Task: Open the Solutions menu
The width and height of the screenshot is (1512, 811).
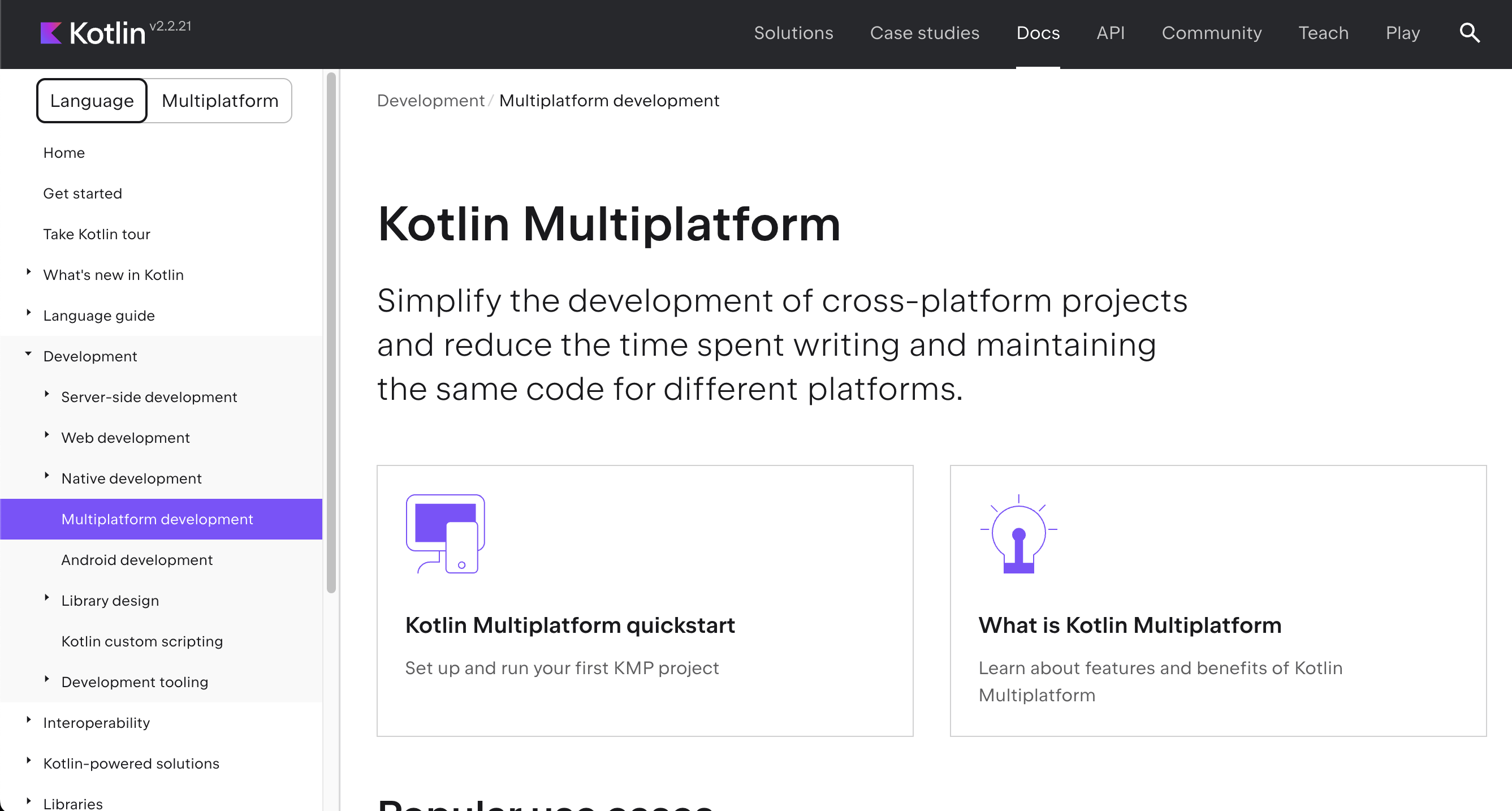Action: [793, 33]
